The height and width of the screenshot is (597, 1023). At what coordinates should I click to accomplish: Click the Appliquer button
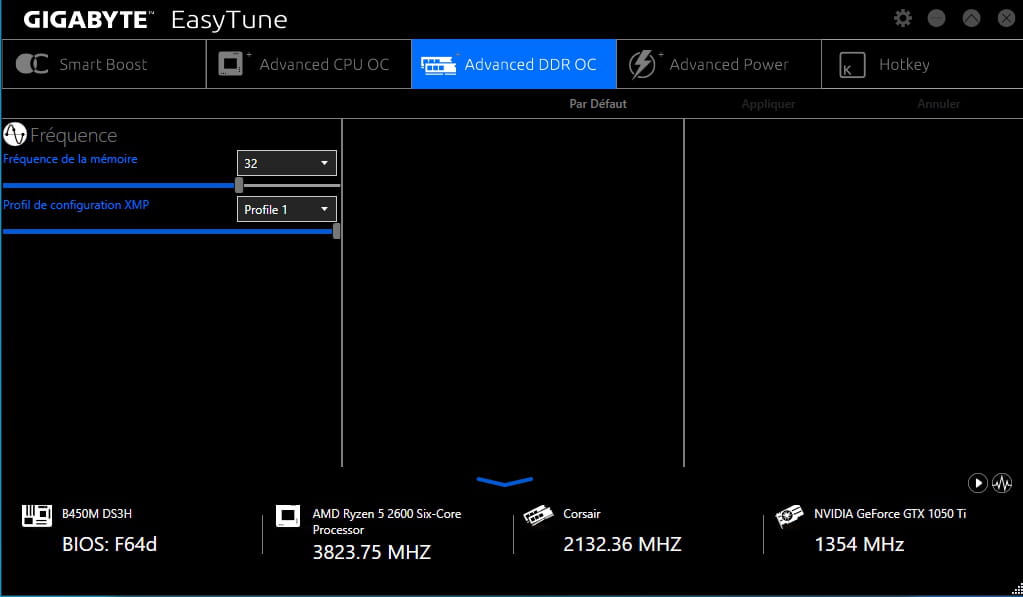click(768, 104)
